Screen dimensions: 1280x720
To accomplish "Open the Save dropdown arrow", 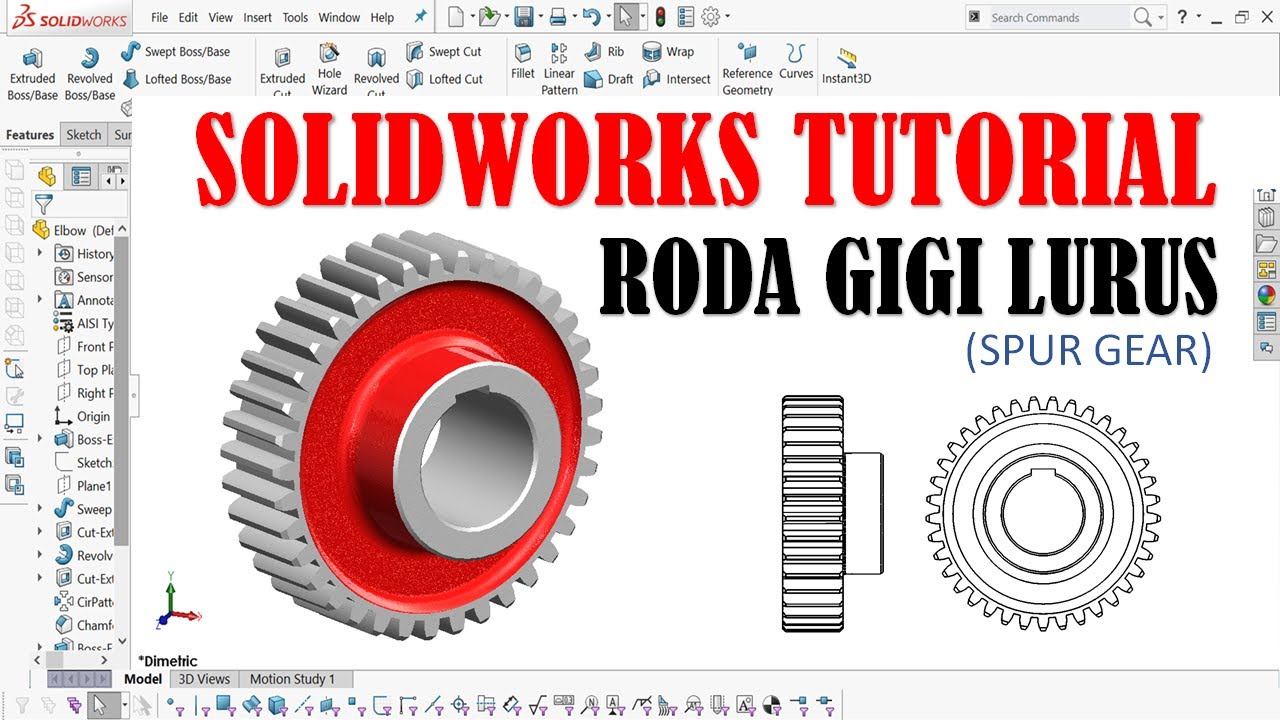I will point(539,17).
